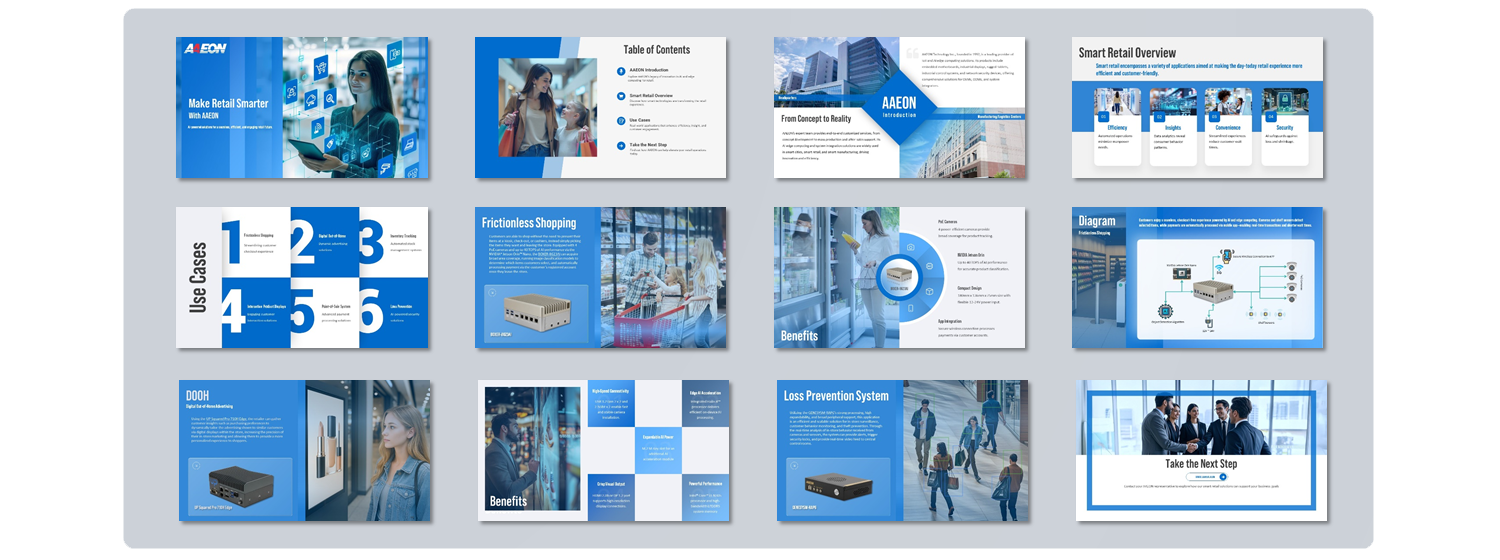Open the Frictionless Shopping slide
The height and width of the screenshot is (560, 1500).
[600, 278]
